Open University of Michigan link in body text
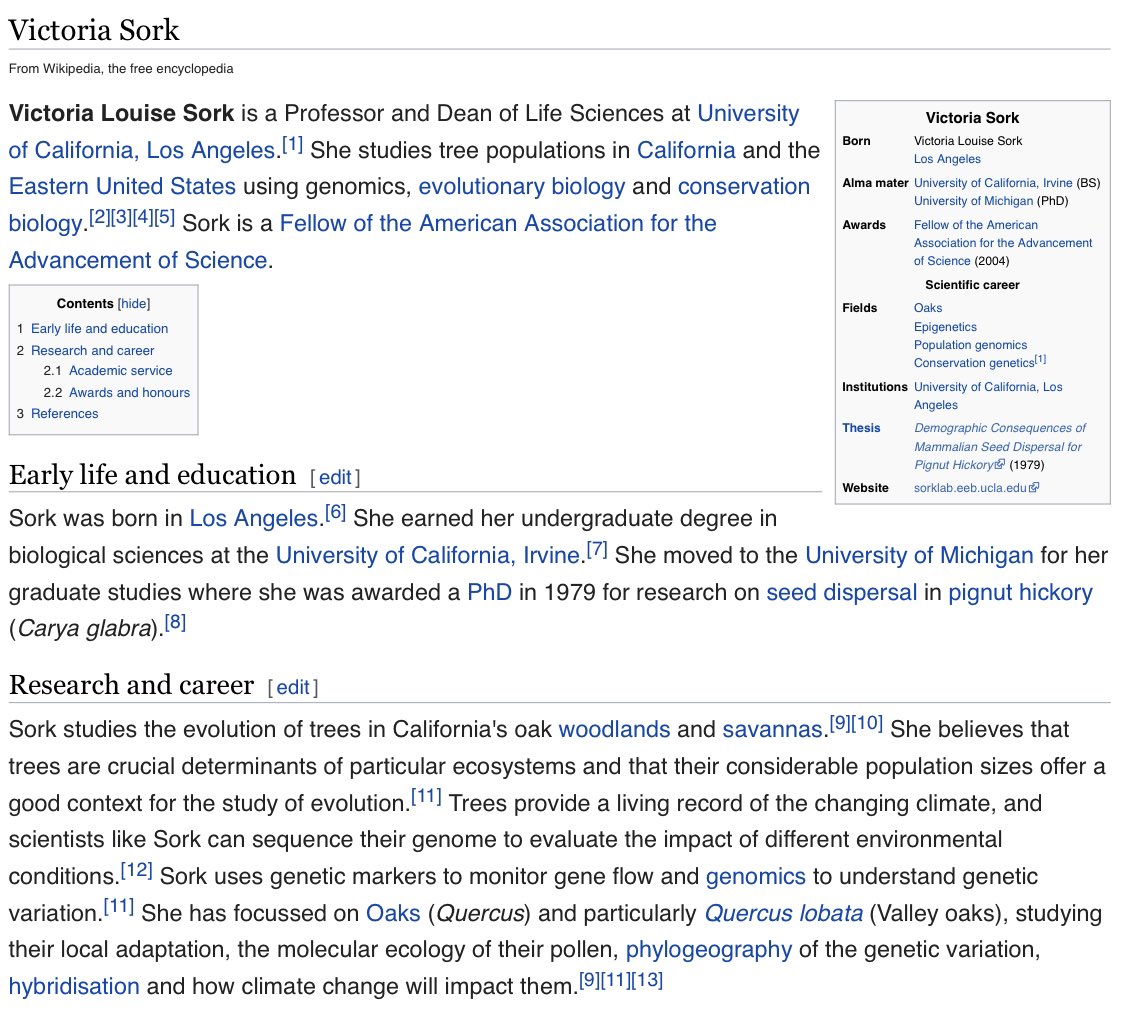The width and height of the screenshot is (1125, 1015). click(x=919, y=555)
